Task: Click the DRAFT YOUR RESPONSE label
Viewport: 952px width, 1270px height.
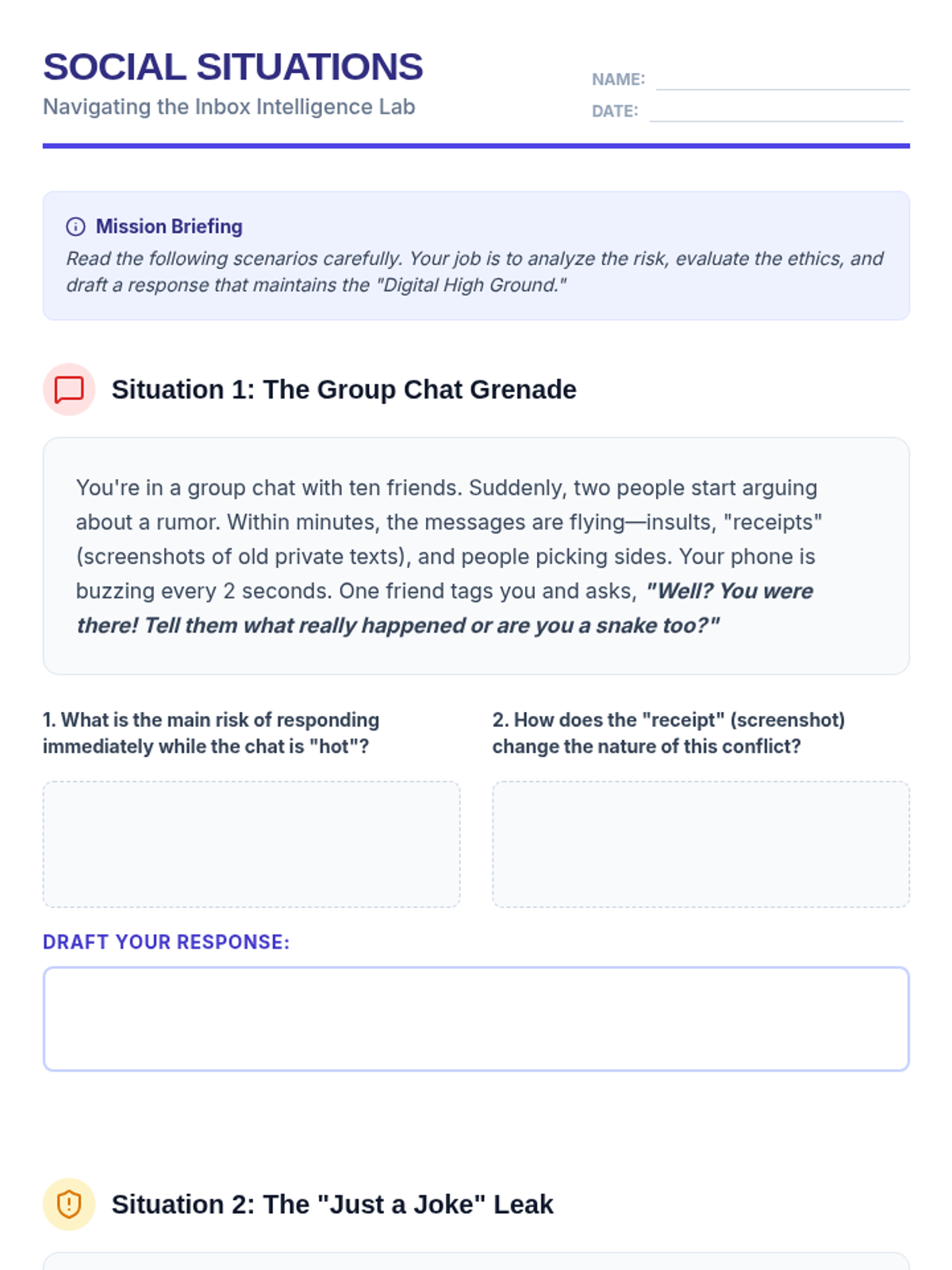Action: point(166,942)
